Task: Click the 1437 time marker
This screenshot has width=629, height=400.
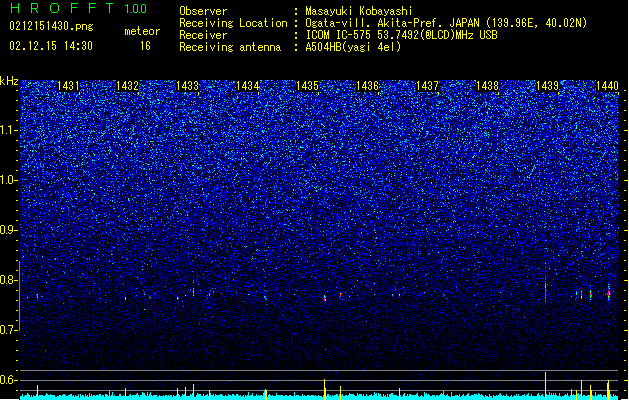Action: pos(428,86)
